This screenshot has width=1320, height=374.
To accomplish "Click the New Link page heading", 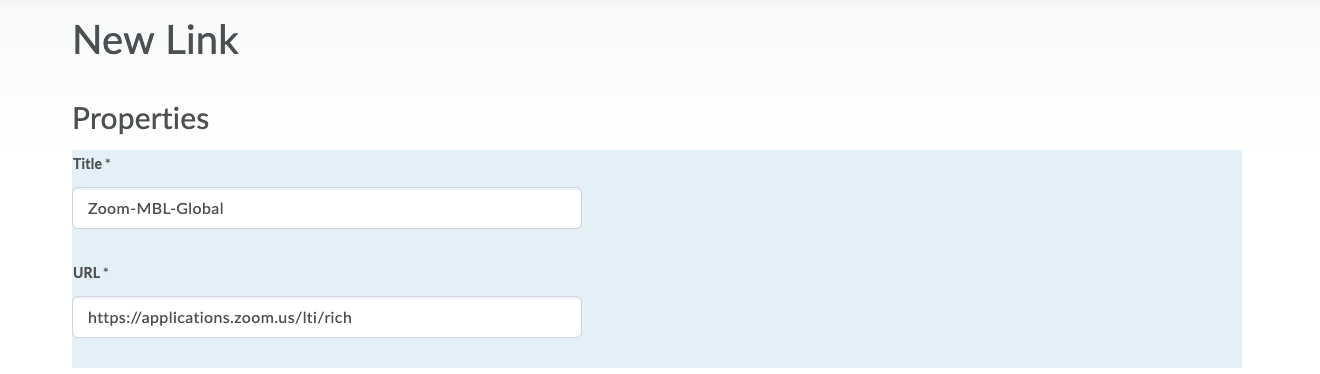I will (x=156, y=41).
